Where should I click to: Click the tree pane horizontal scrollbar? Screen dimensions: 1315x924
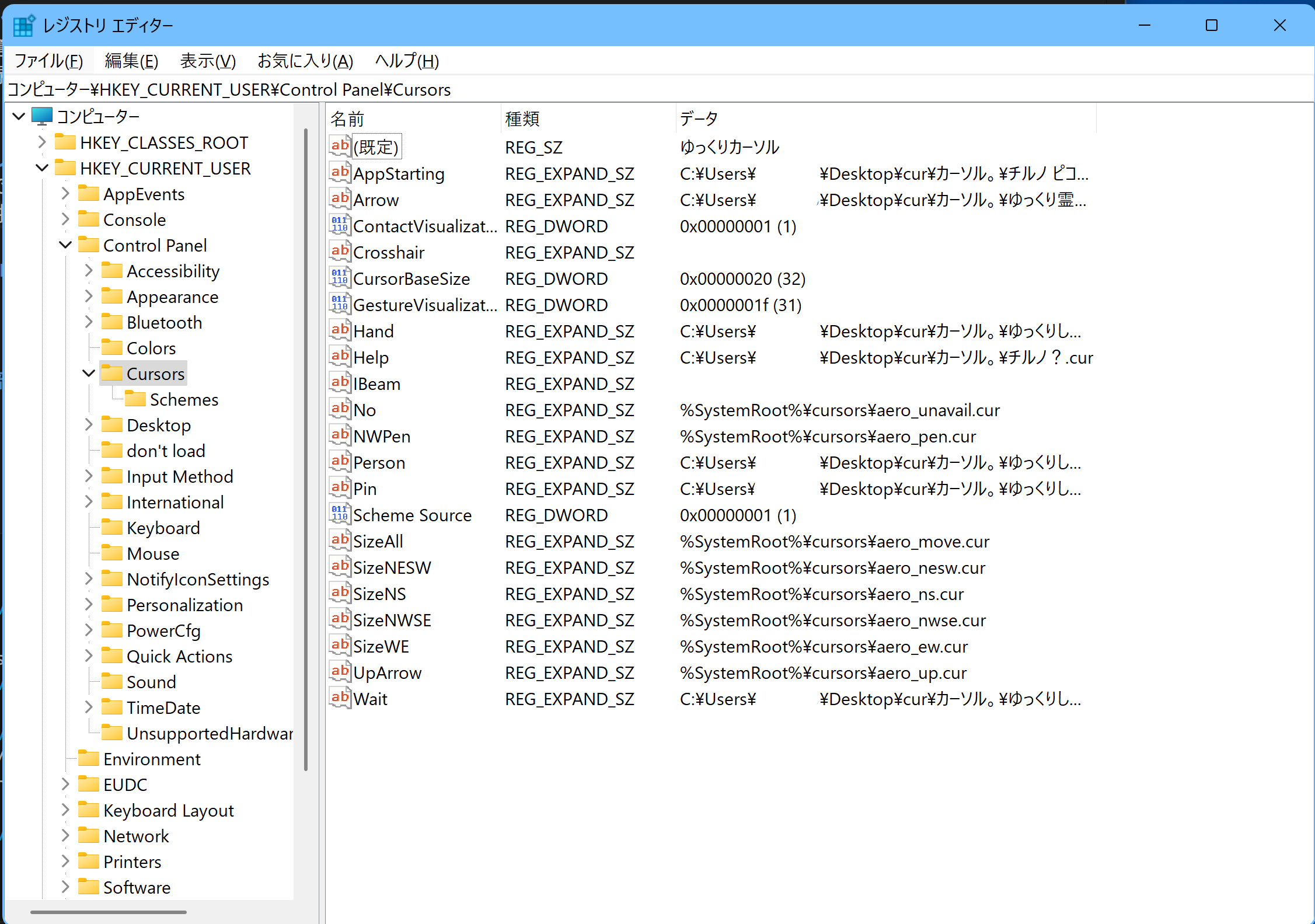109,912
